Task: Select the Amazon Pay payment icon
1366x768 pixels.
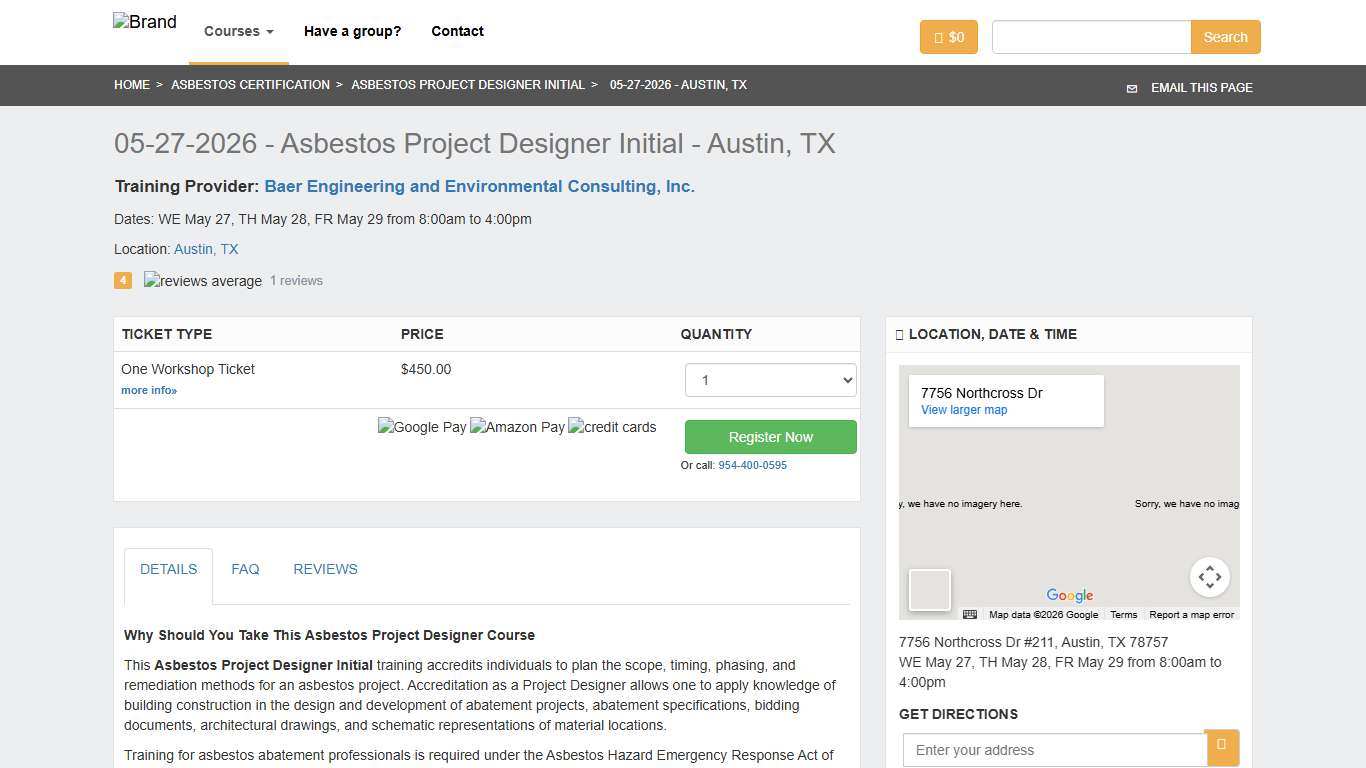Action: (x=517, y=427)
